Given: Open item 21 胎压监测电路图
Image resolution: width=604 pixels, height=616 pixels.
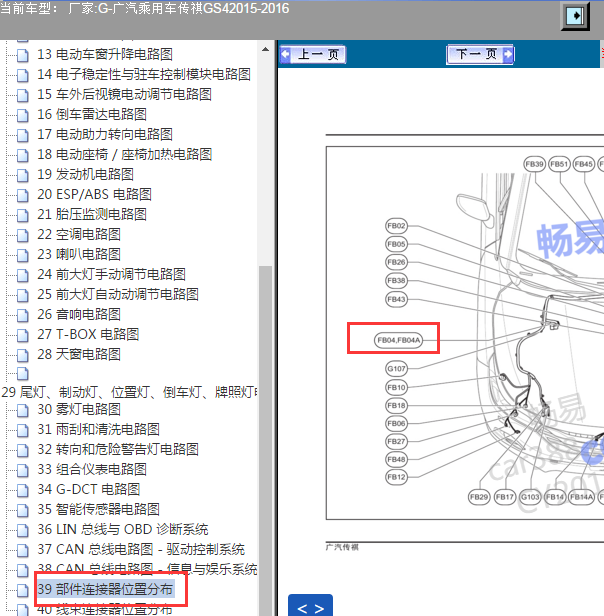Looking at the screenshot, I should (x=92, y=214).
